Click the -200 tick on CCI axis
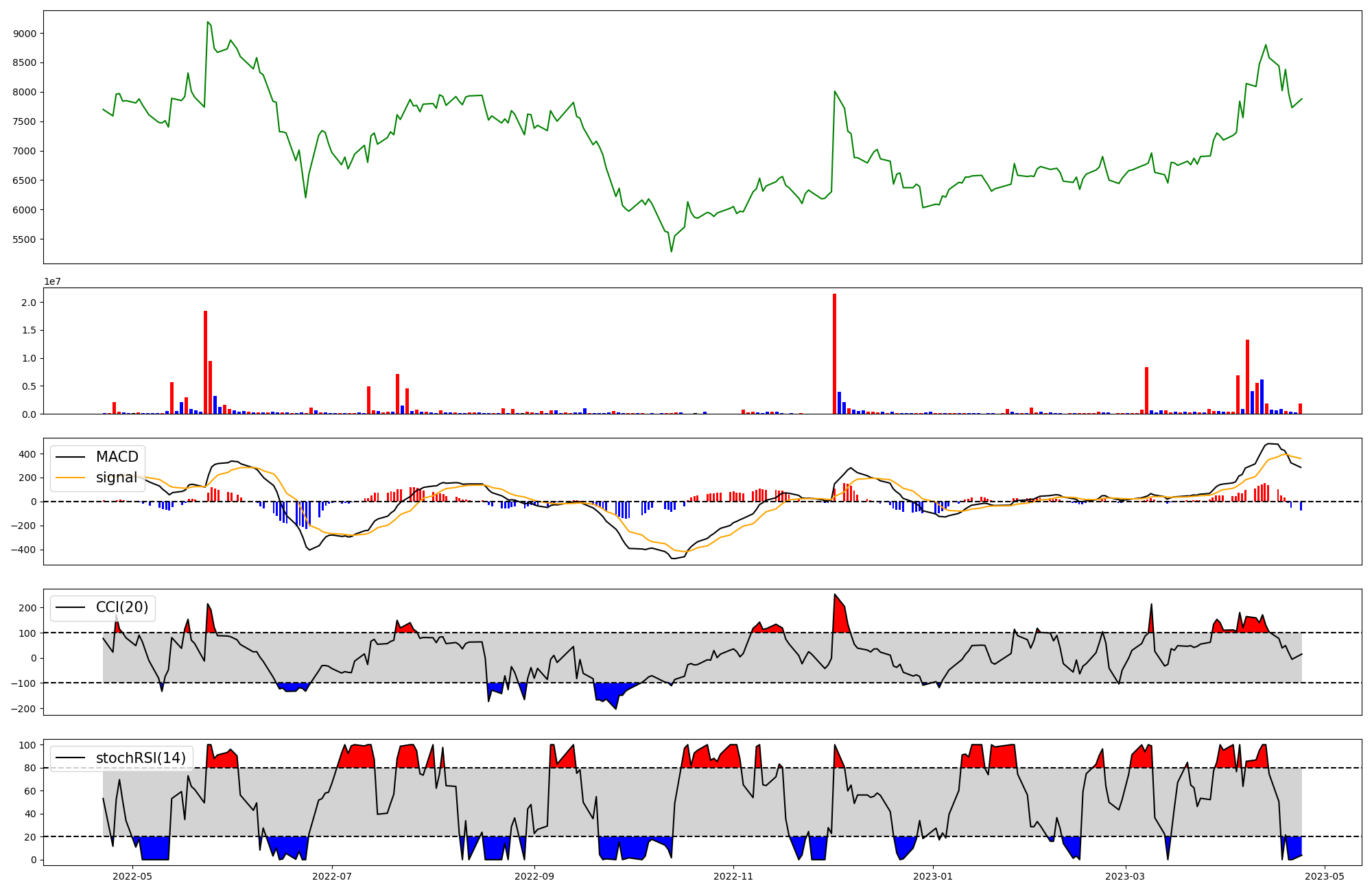Image resolution: width=1372 pixels, height=892 pixels. click(x=23, y=709)
